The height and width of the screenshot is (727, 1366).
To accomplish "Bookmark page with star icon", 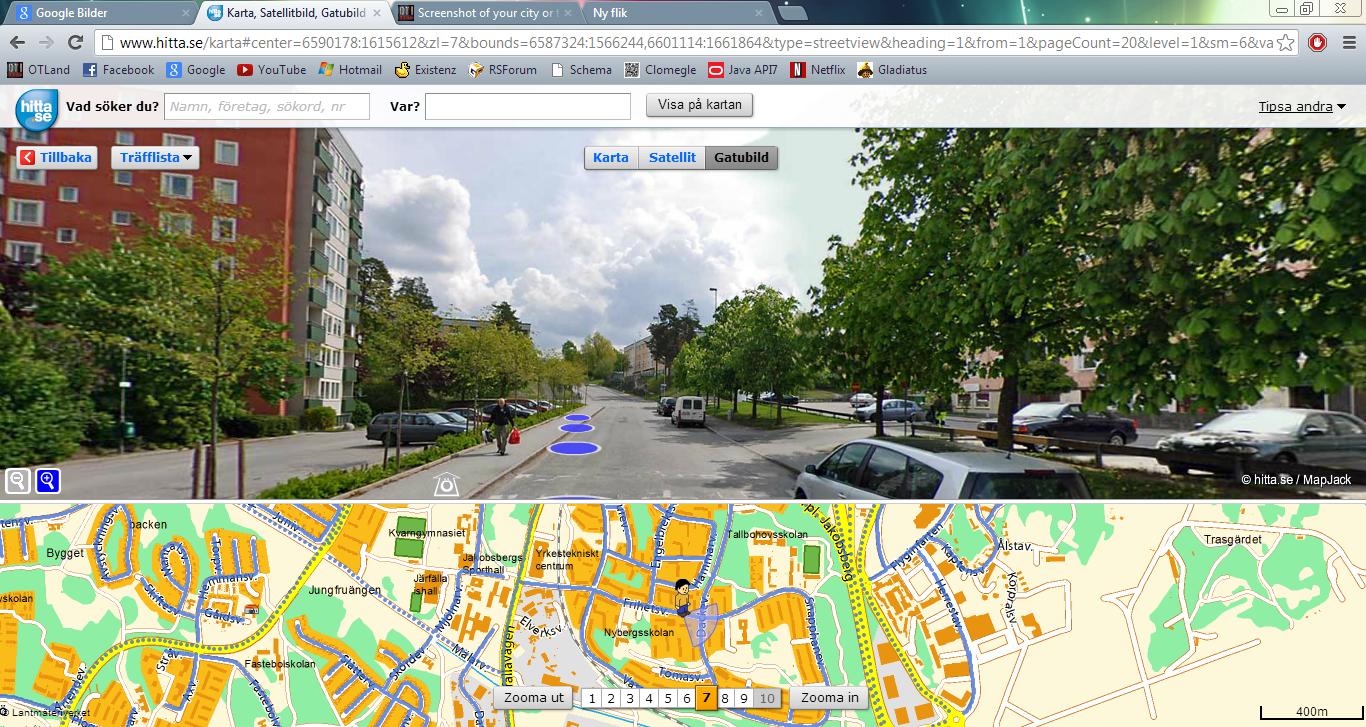I will (1286, 43).
